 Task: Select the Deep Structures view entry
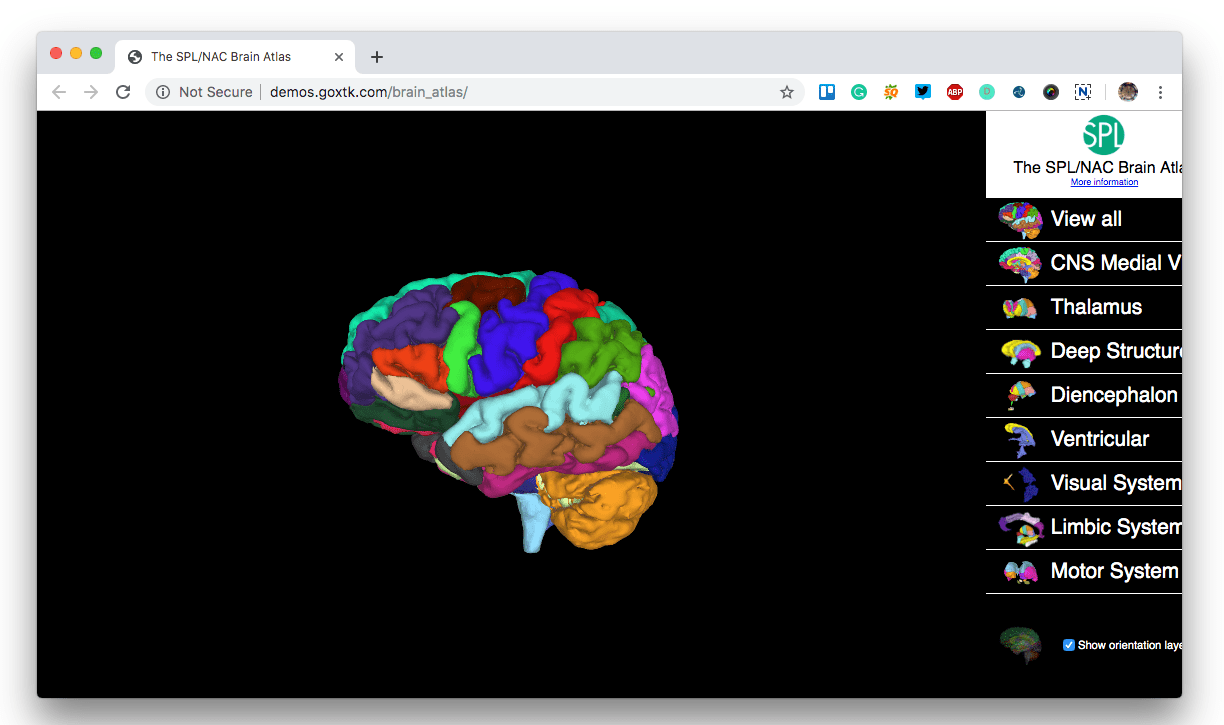1084,351
